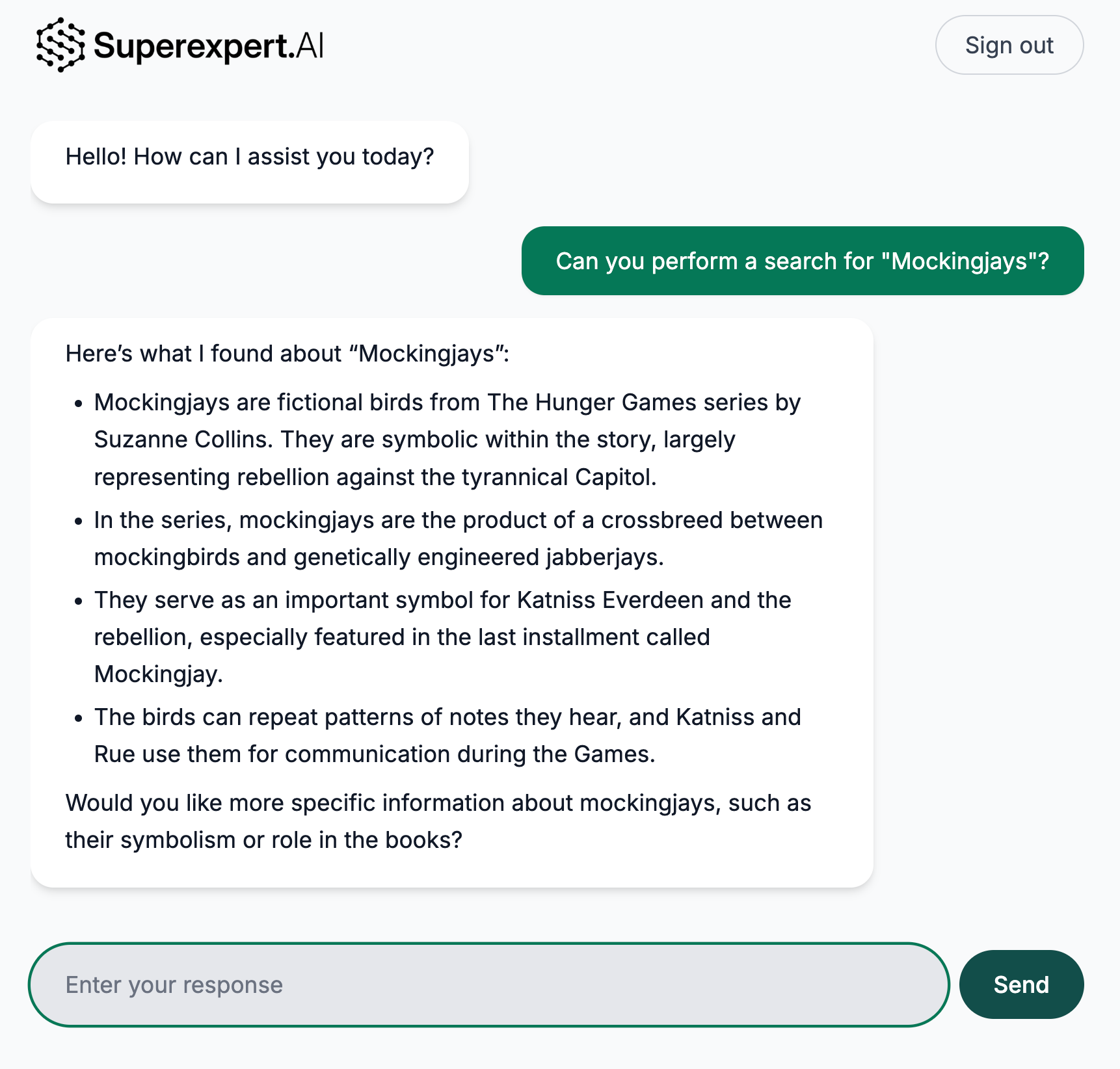Click the standalone word "Mockingjay." in third bullet

pyautogui.click(x=159, y=674)
